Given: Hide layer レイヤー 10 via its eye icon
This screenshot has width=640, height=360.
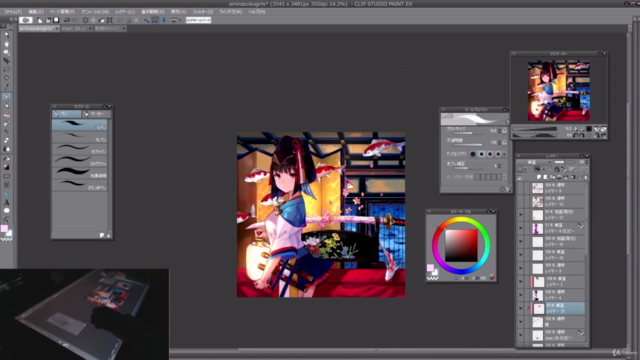Looking at the screenshot, I should coord(520,255).
